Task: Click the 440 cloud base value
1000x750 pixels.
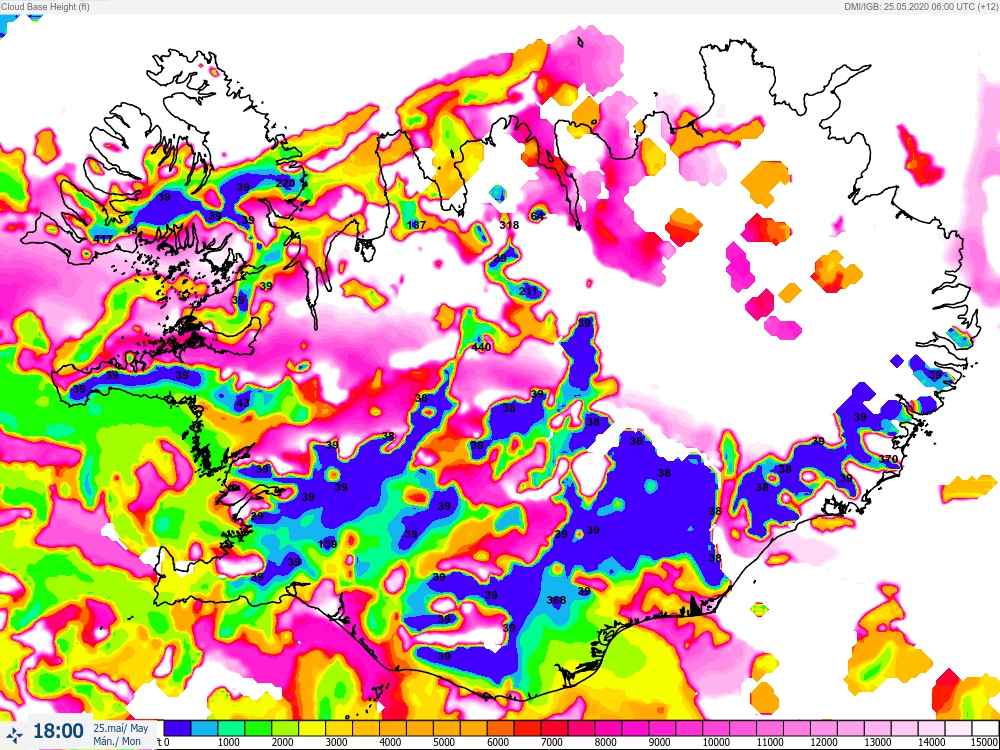Action: [x=481, y=347]
